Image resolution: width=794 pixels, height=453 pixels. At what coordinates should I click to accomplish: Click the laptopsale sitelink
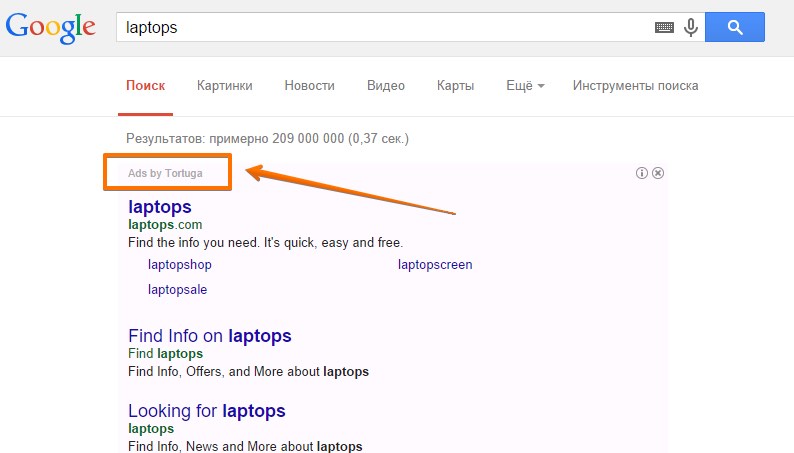[177, 289]
